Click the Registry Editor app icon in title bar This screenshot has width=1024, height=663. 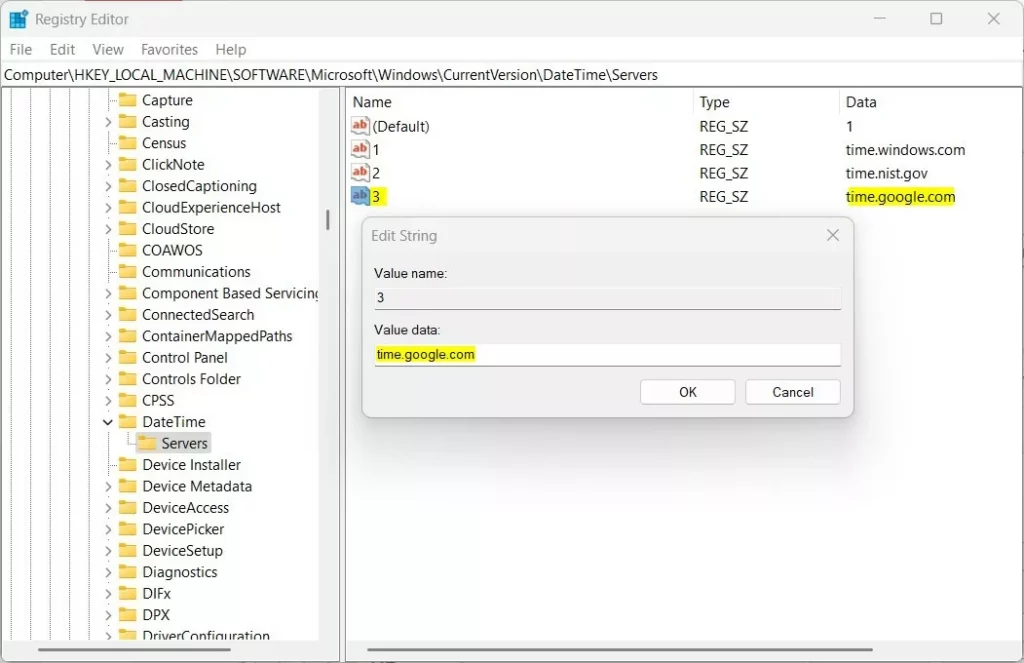point(18,20)
